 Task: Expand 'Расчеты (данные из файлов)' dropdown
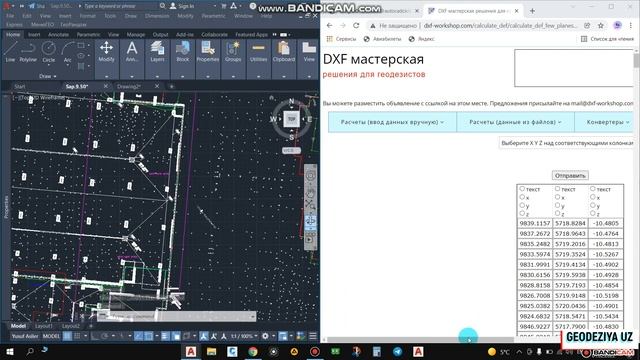tap(515, 122)
